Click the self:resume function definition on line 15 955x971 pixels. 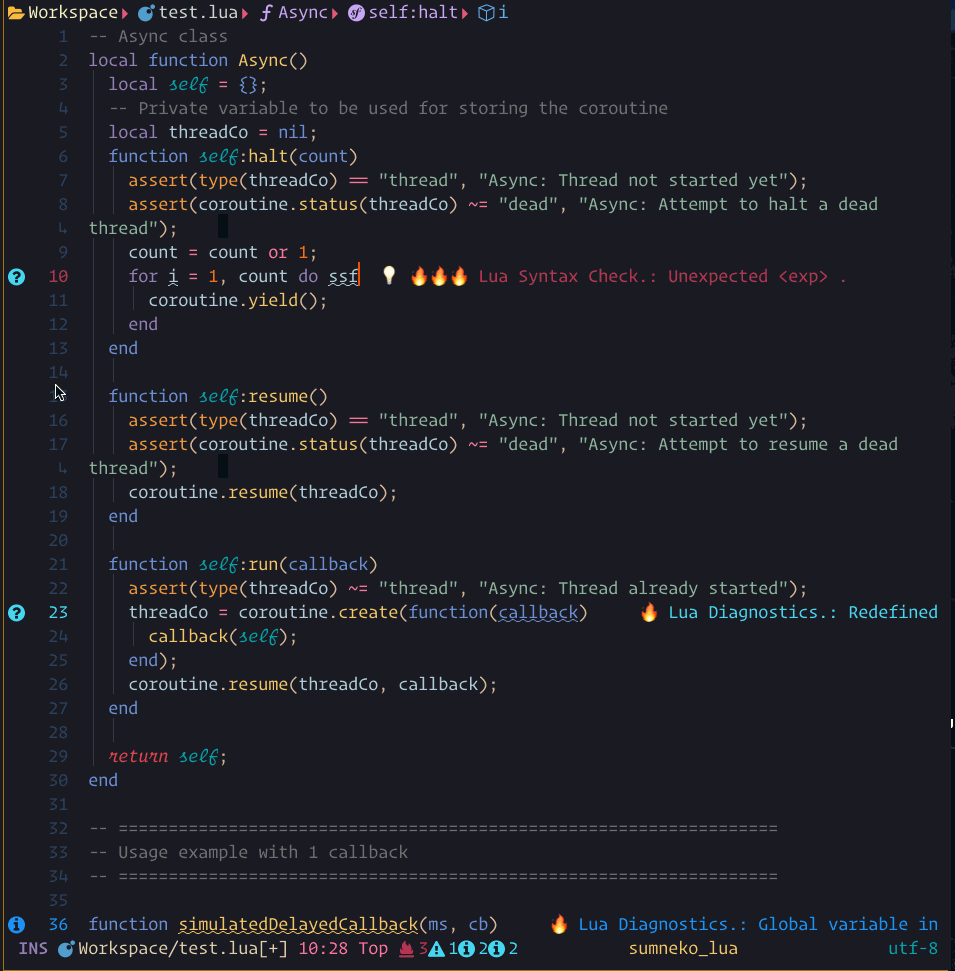click(218, 396)
